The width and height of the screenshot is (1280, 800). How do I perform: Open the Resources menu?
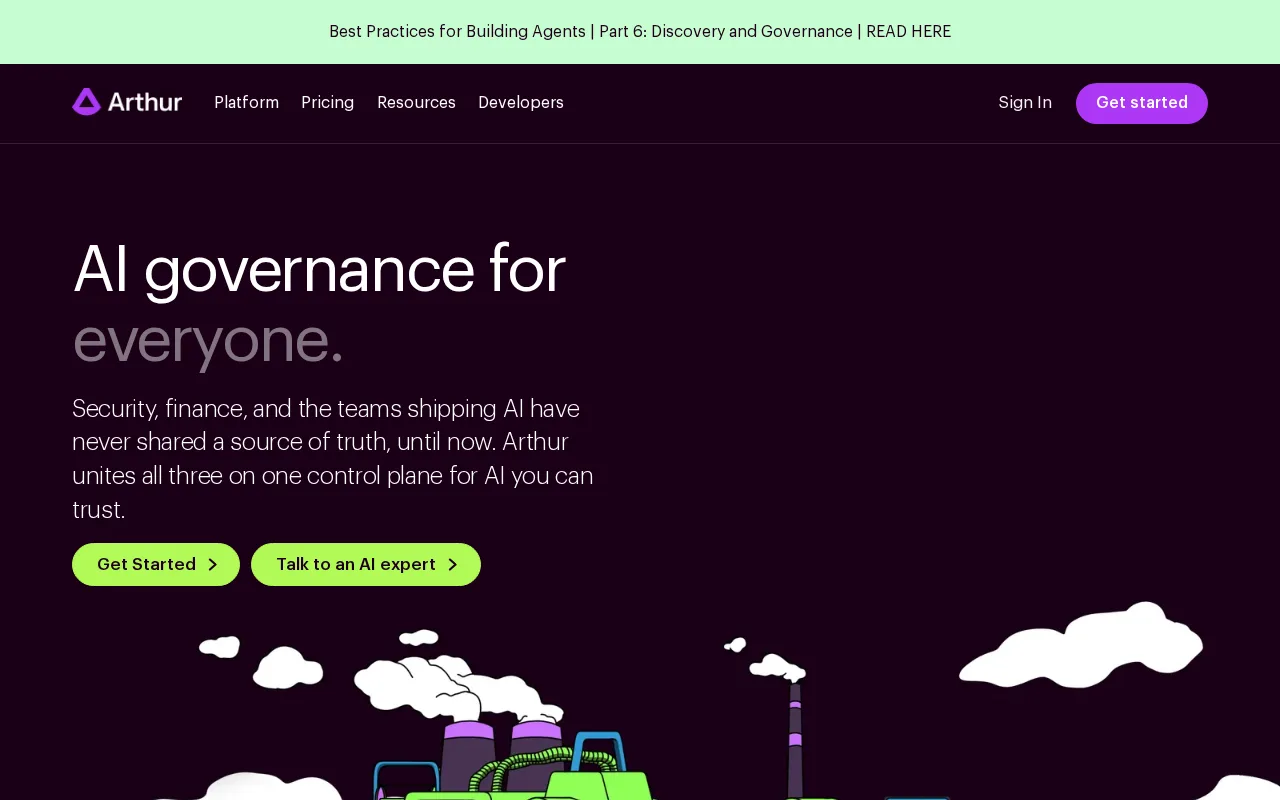[x=416, y=103]
